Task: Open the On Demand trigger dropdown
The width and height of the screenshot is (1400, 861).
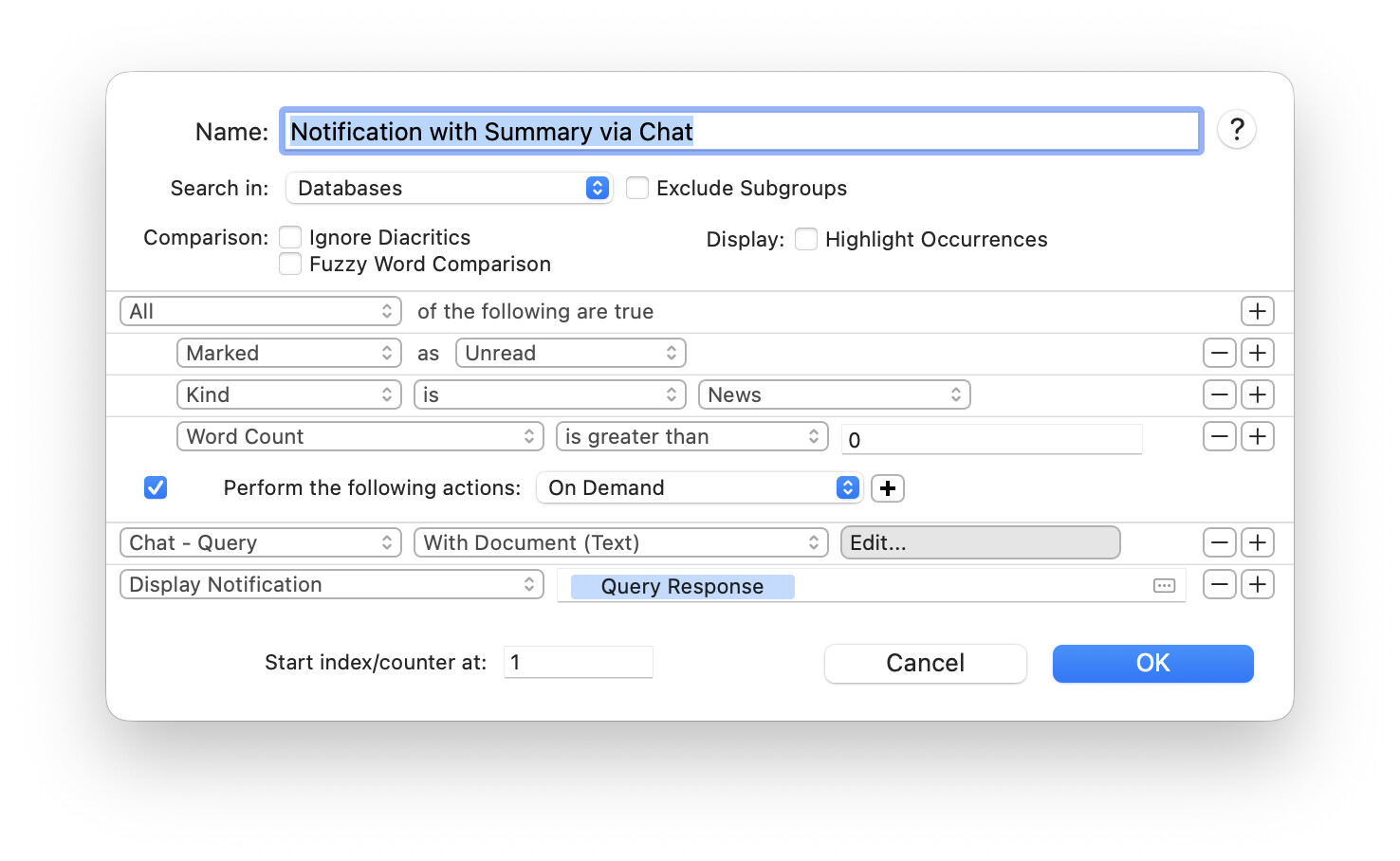Action: (x=699, y=488)
